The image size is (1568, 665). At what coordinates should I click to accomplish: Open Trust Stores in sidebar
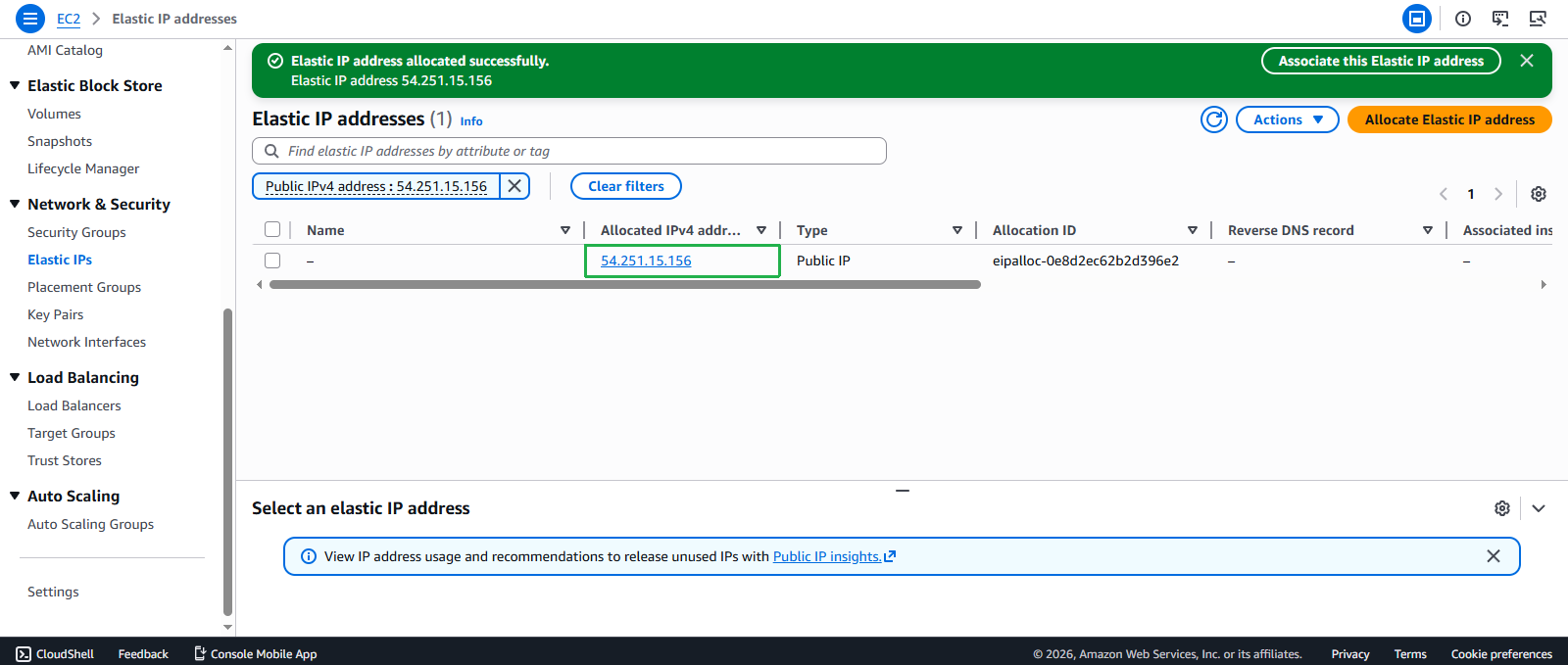click(65, 460)
